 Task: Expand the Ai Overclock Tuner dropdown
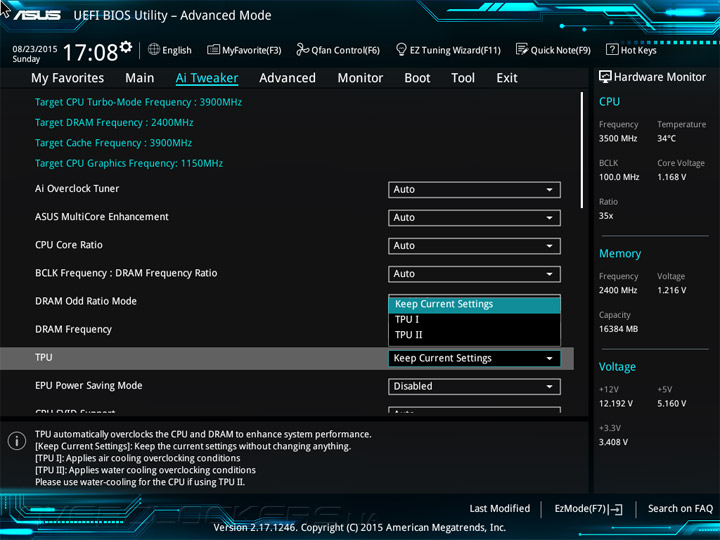(x=474, y=190)
